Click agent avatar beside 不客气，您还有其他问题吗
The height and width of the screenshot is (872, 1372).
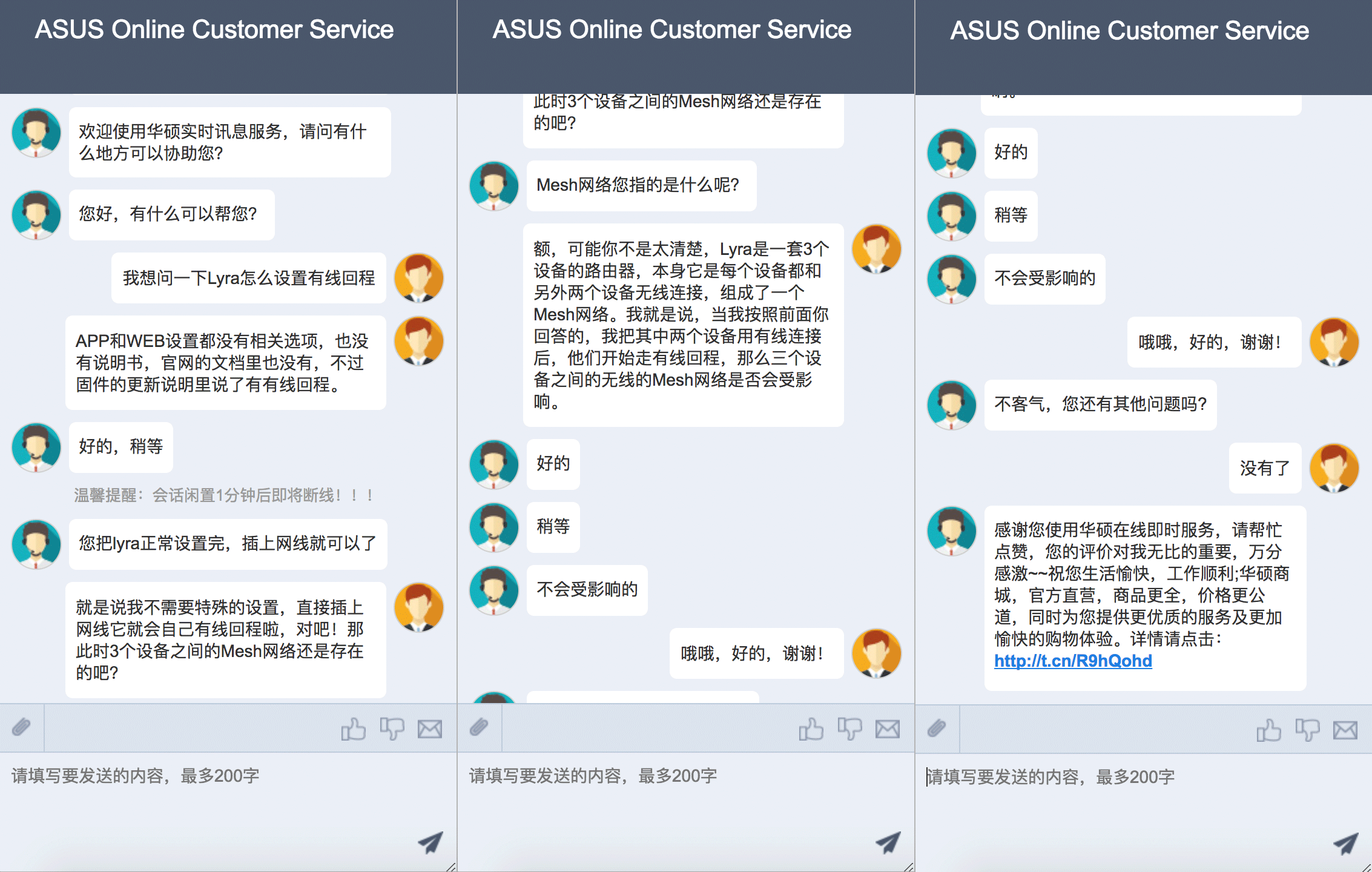952,405
